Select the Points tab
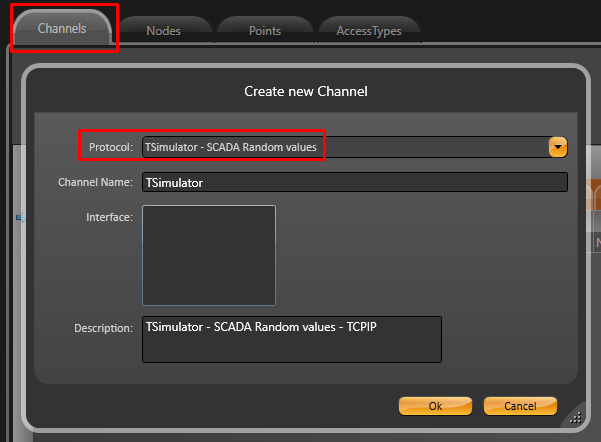Screen dimensions: 601x442 [264, 31]
